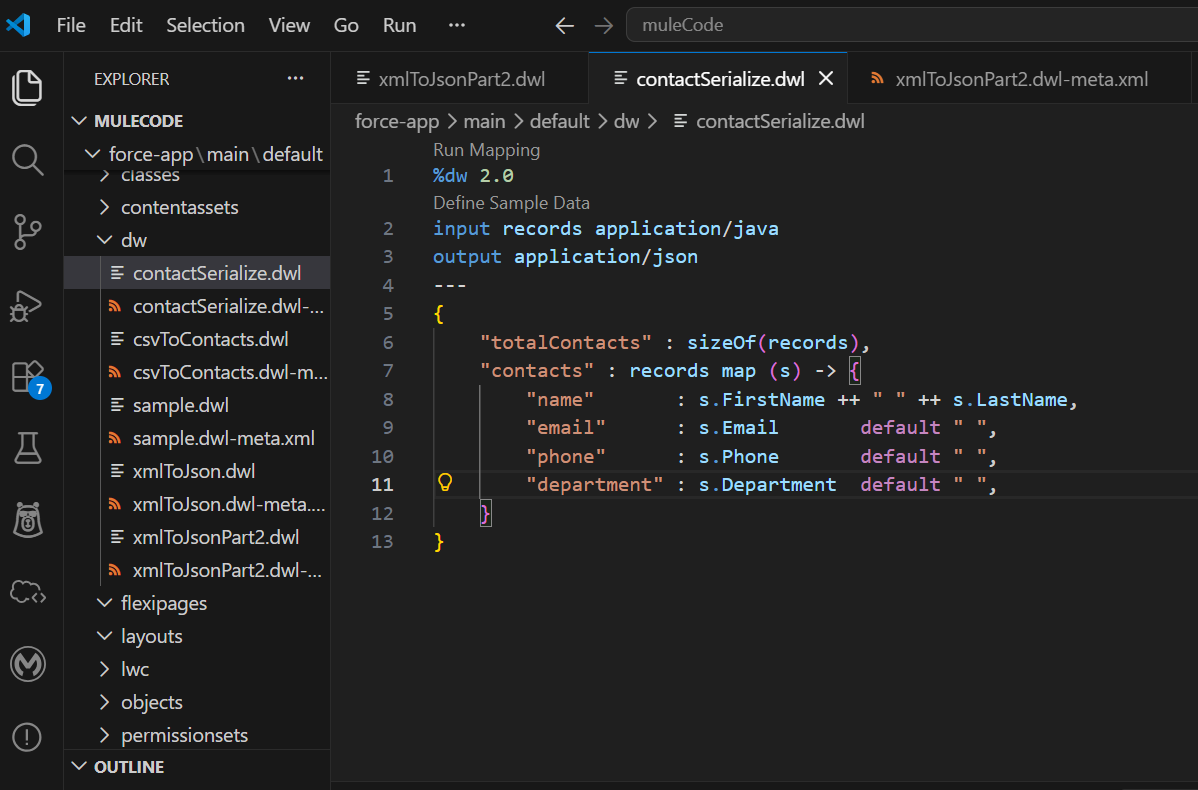
Task: Collapse the MULECODE root section
Action: 138,121
